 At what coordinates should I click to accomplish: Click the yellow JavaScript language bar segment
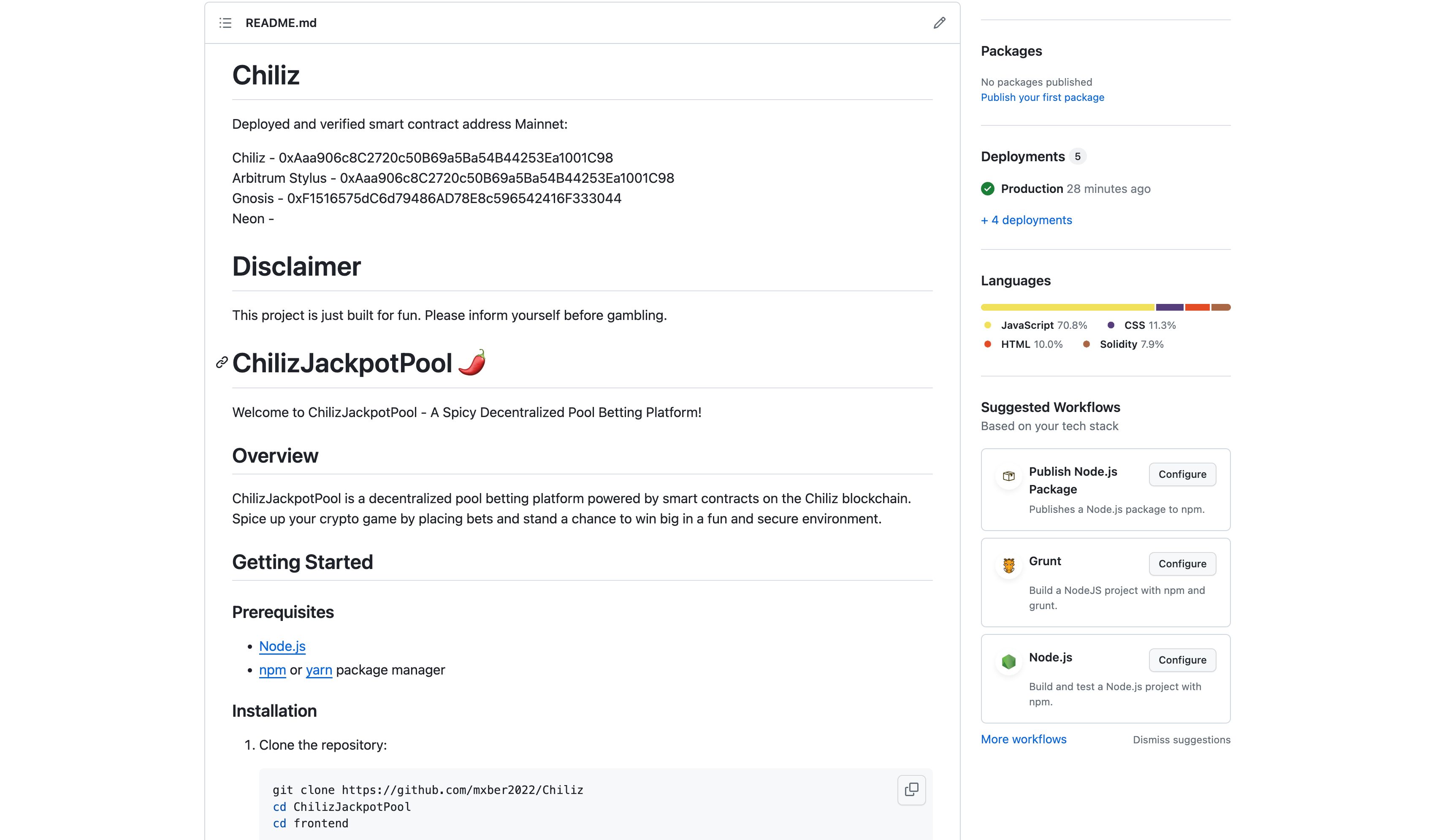(1068, 307)
